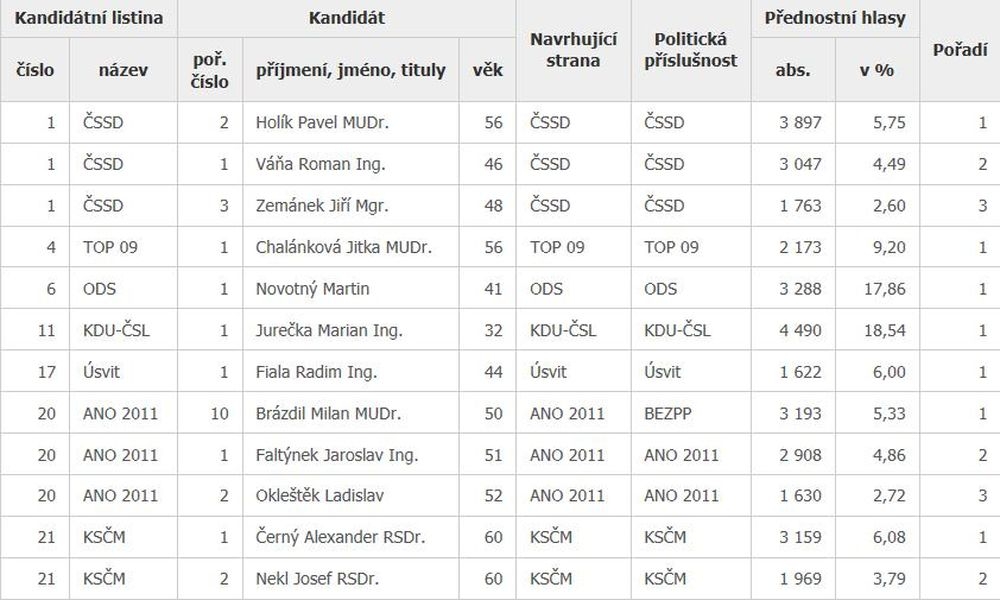This screenshot has width=1000, height=600.
Task: Click the Pořadí column header
Action: coord(960,50)
